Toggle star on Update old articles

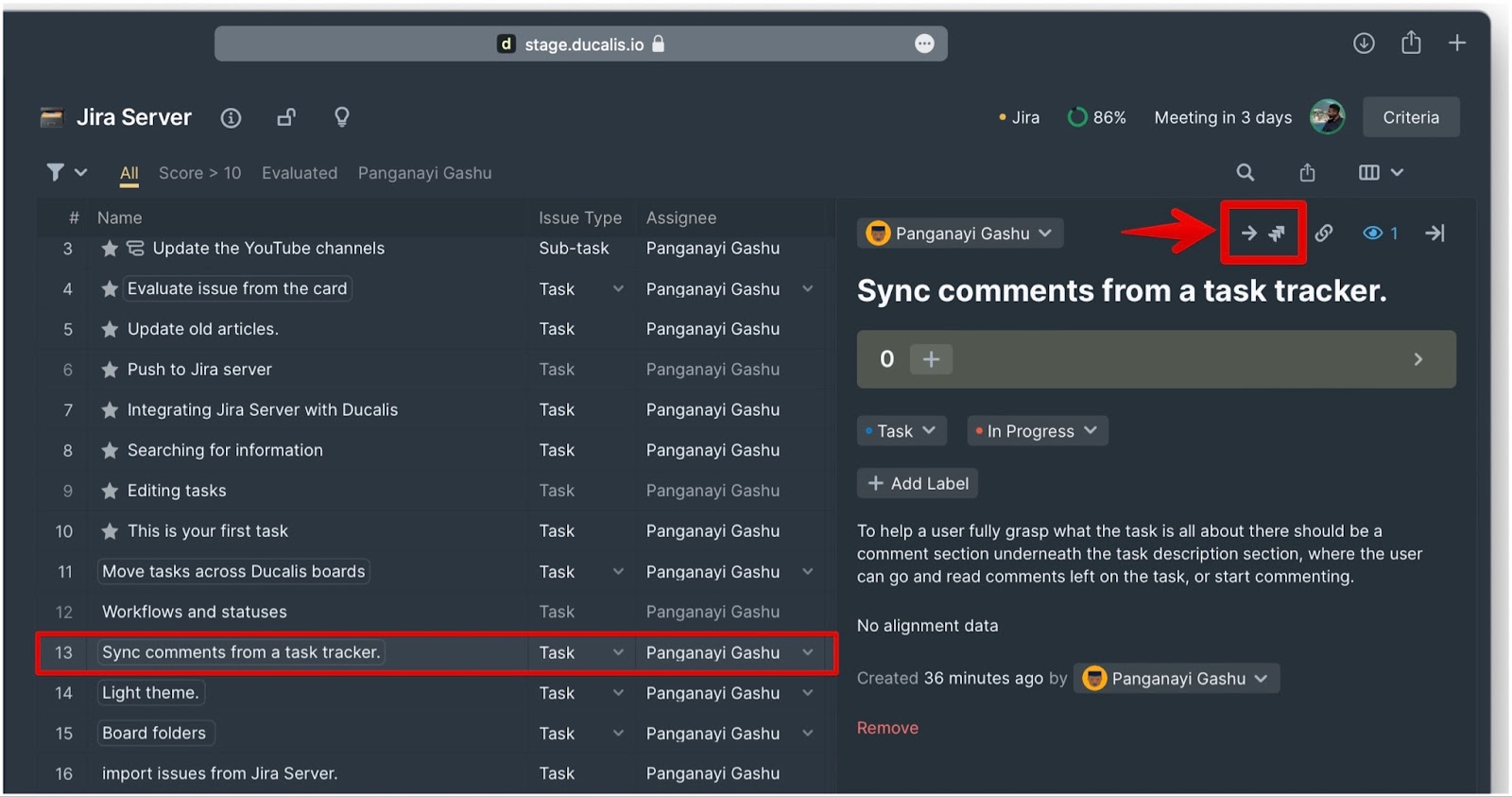tap(110, 329)
